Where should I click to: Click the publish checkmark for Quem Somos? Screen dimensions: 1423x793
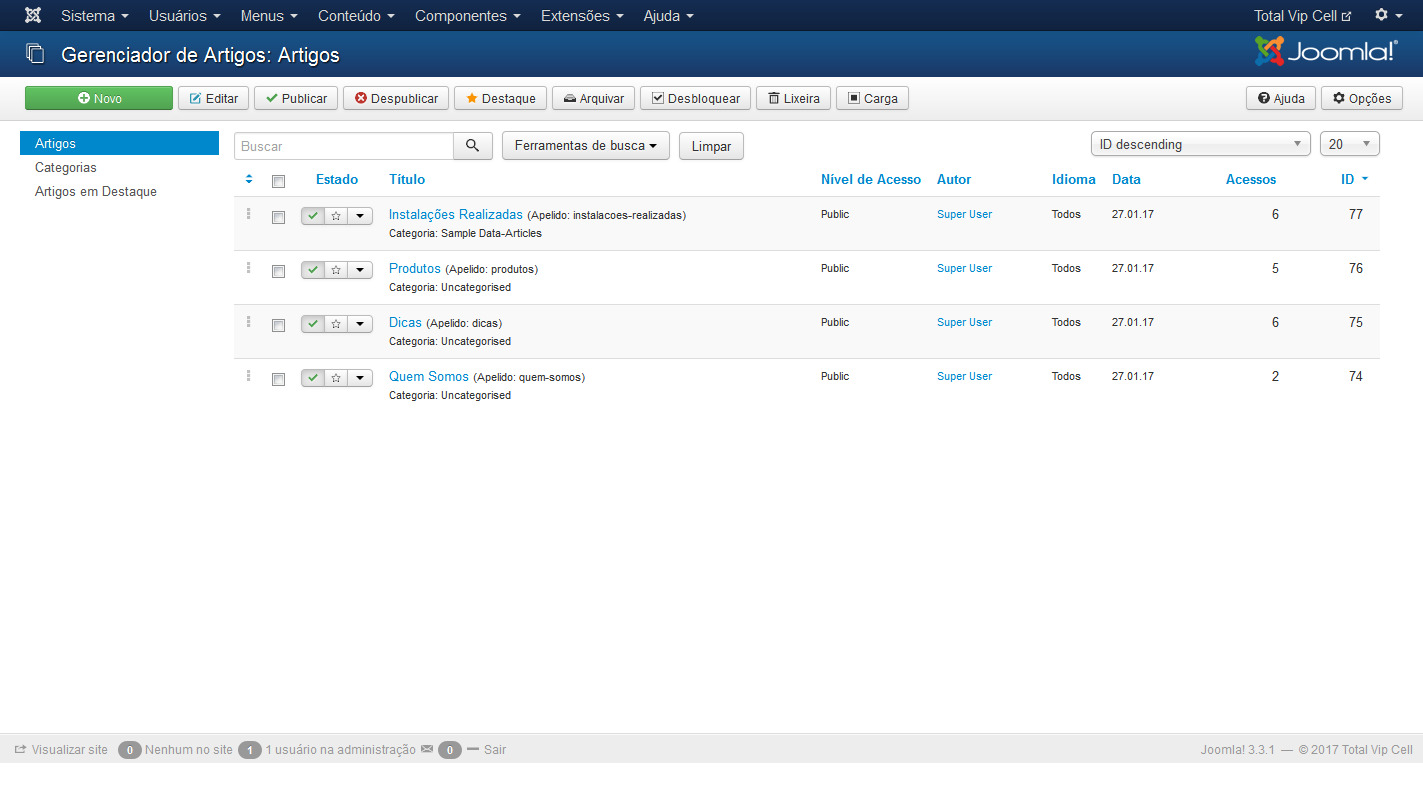click(313, 377)
